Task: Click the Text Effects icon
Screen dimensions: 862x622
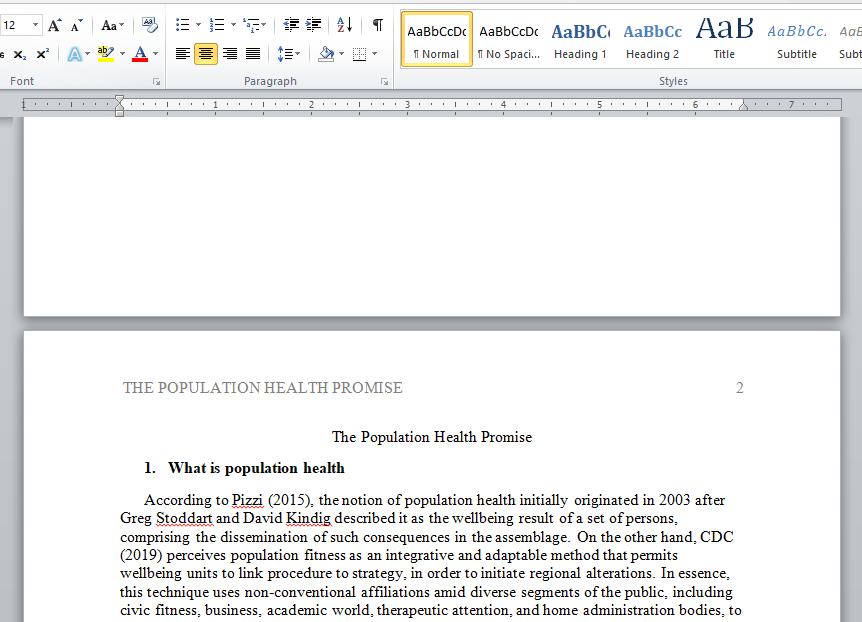Action: pyautogui.click(x=74, y=54)
